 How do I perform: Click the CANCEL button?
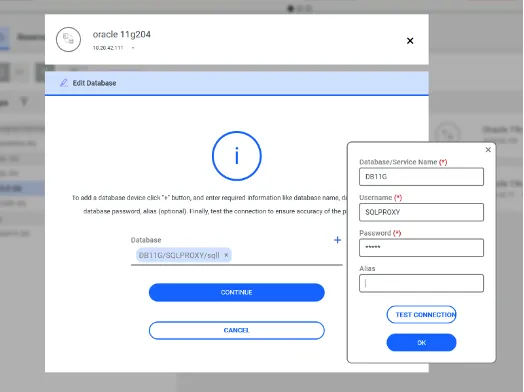pyautogui.click(x=237, y=330)
